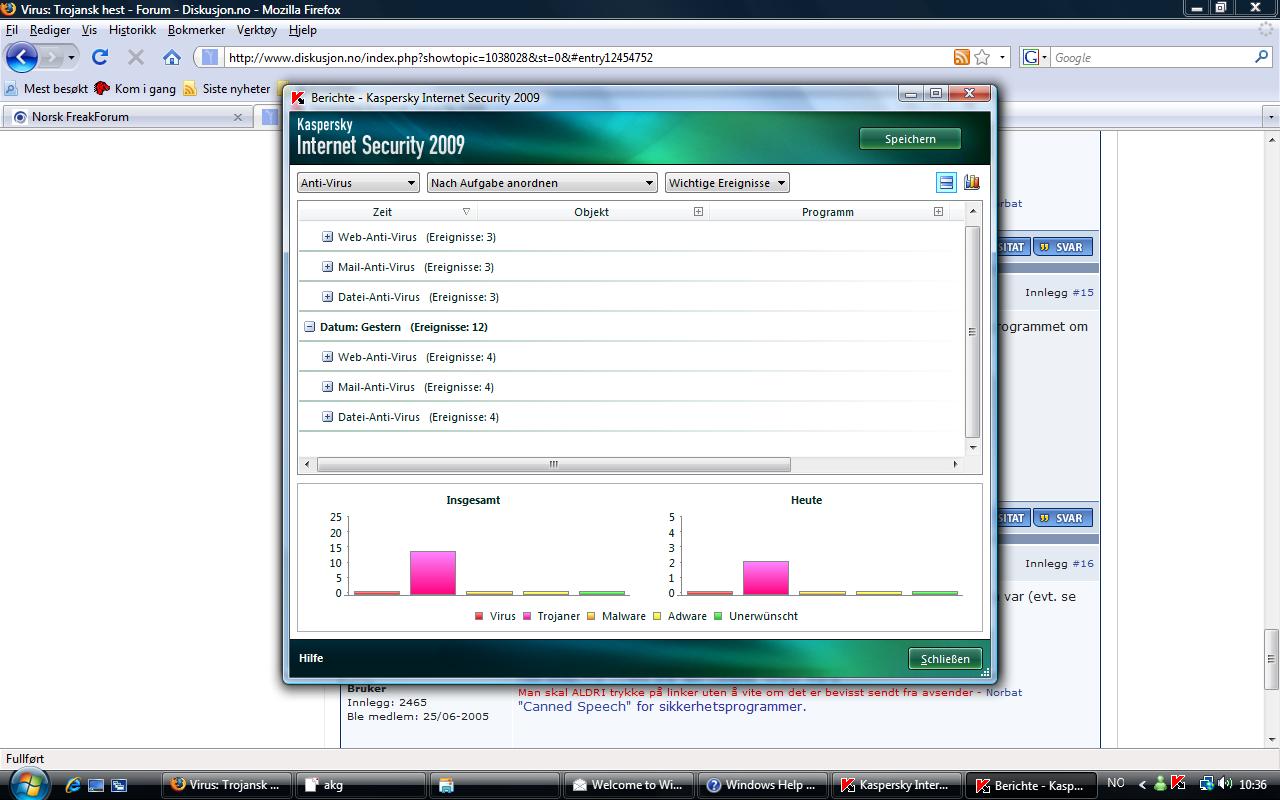Open Historikk menu
Image resolution: width=1280 pixels, height=800 pixels.
pyautogui.click(x=132, y=30)
